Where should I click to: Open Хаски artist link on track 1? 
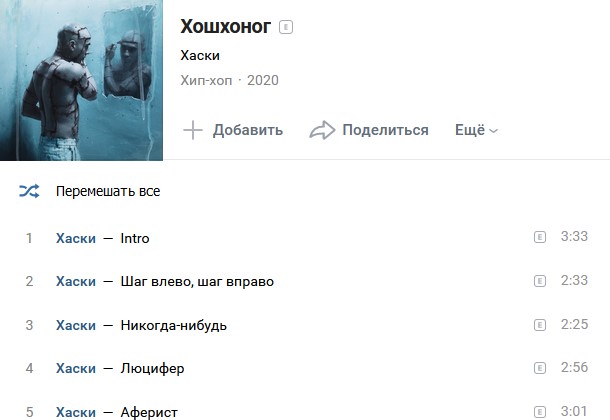76,238
